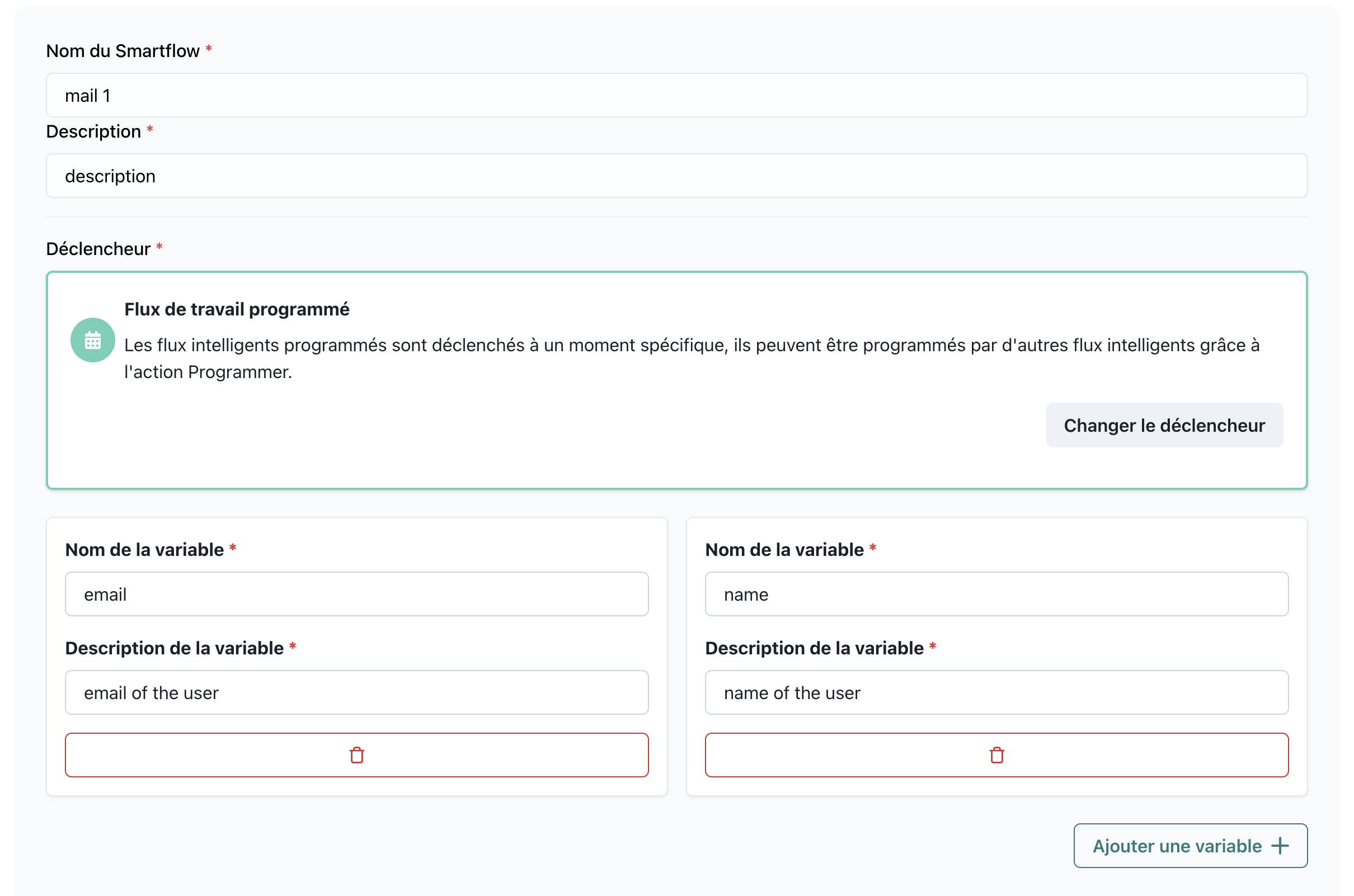Click the 'email of the user' description field
Viewport: 1354px width, 896px height.
356,692
